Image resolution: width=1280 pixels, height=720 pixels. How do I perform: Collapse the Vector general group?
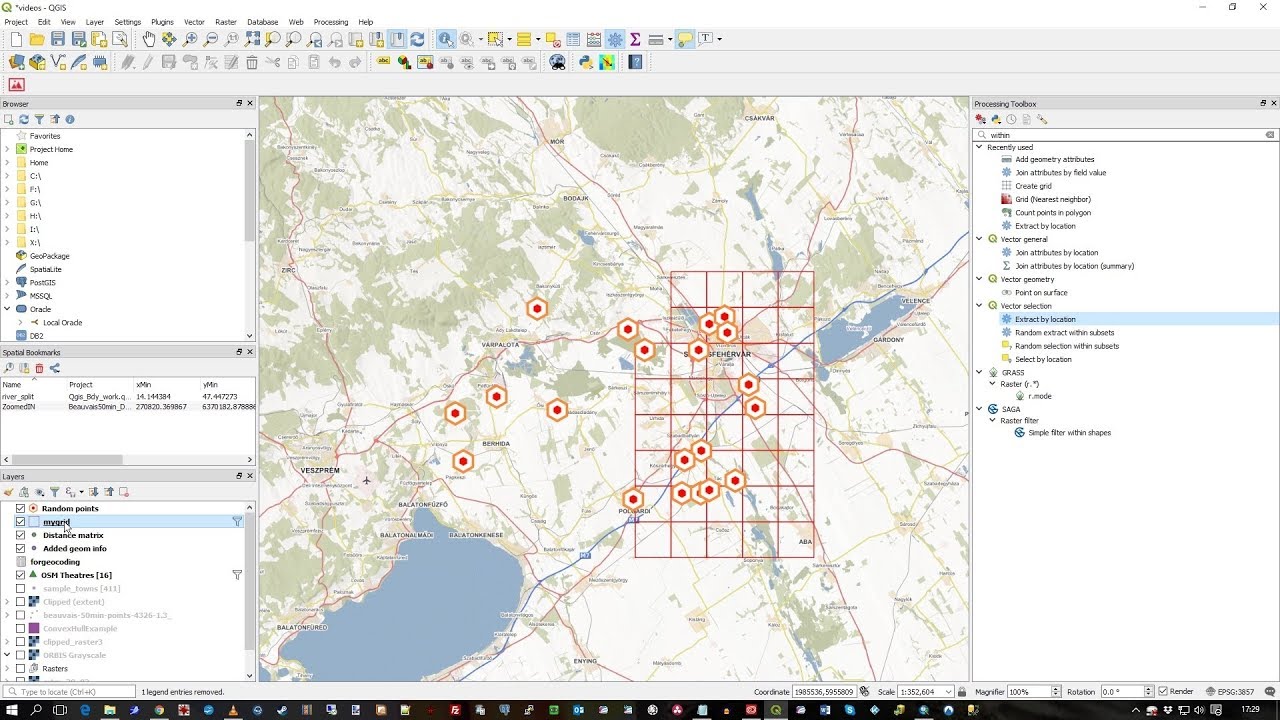tap(980, 239)
